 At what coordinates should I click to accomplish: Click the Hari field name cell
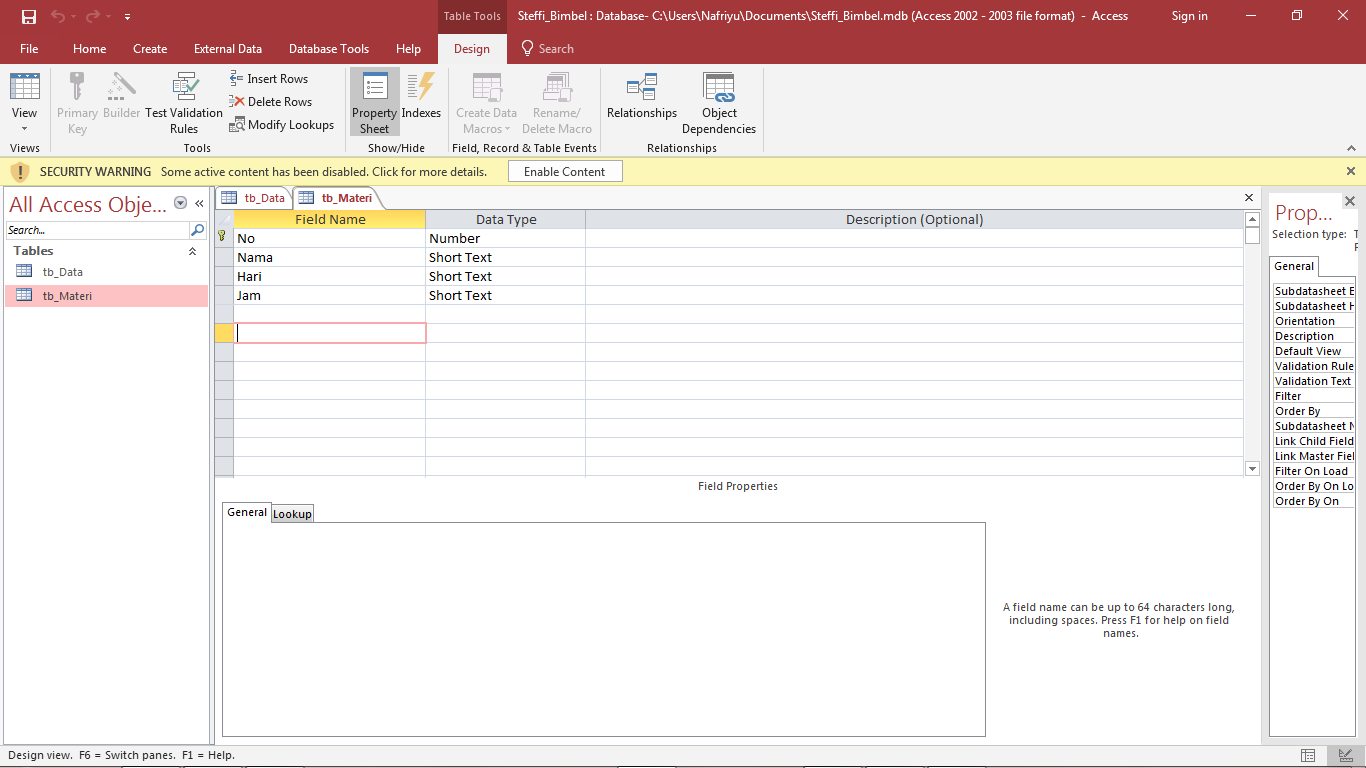tap(330, 277)
